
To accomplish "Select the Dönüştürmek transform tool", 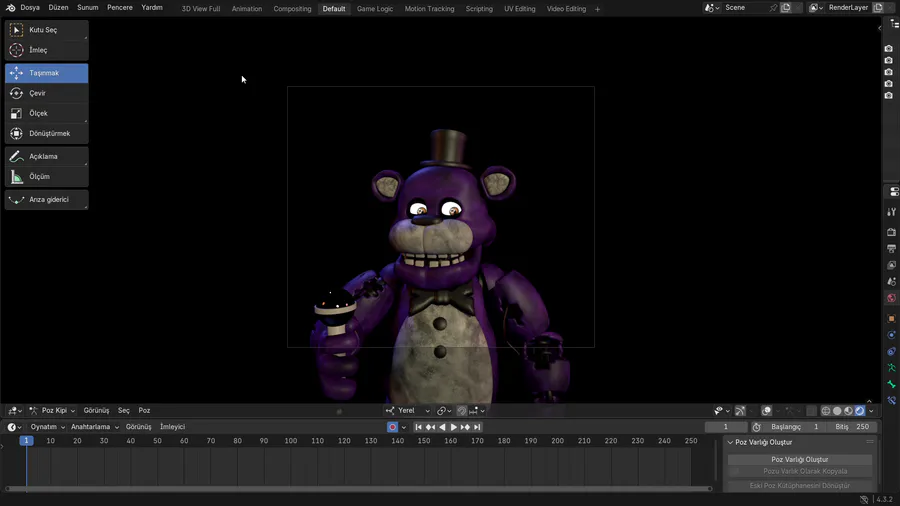I will click(46, 133).
